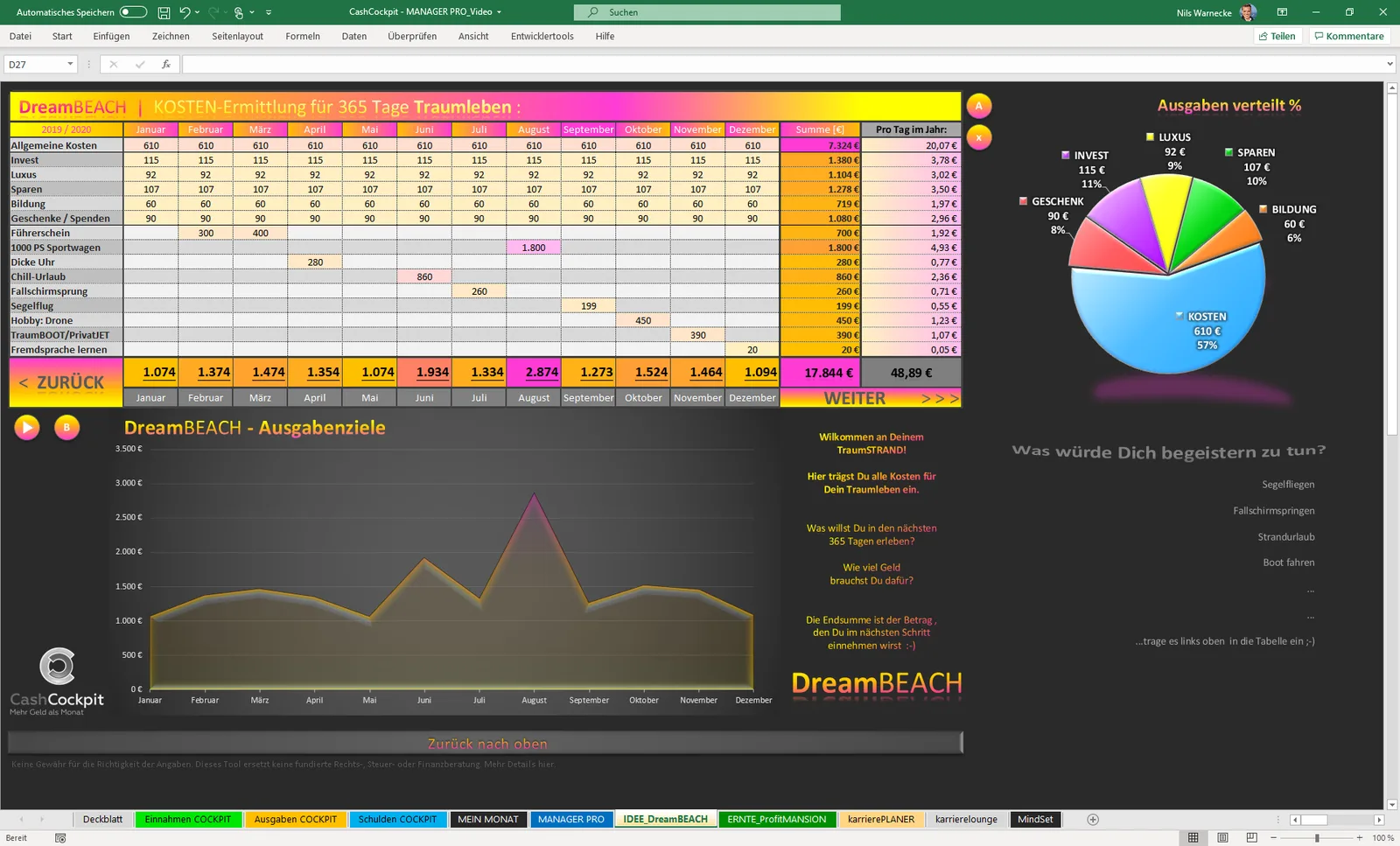This screenshot has width=1400, height=846.
Task: Select the Führerschein row label
Action: tap(66, 233)
